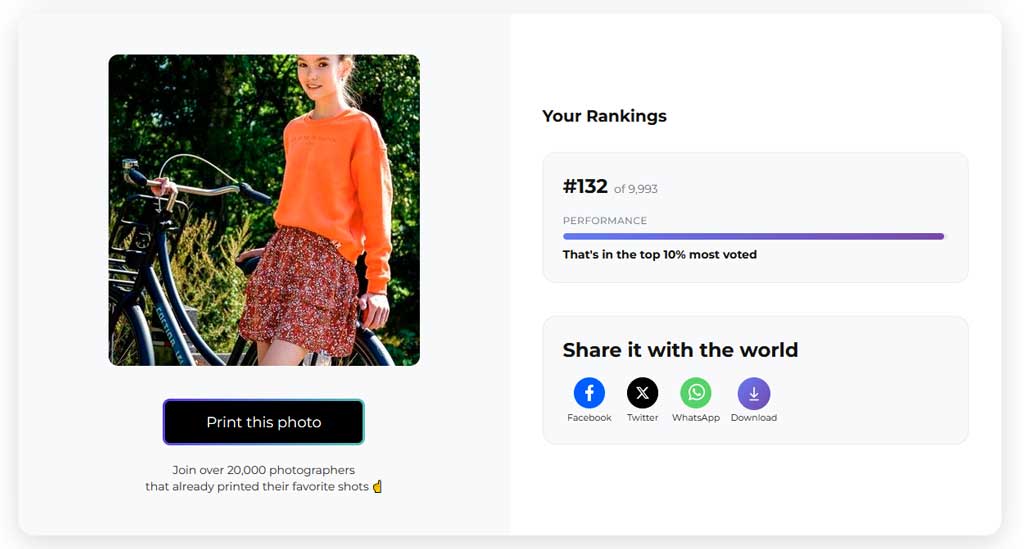Screen dimensions: 1024x549
Task: Click the Your Rankings heading
Action: [604, 116]
